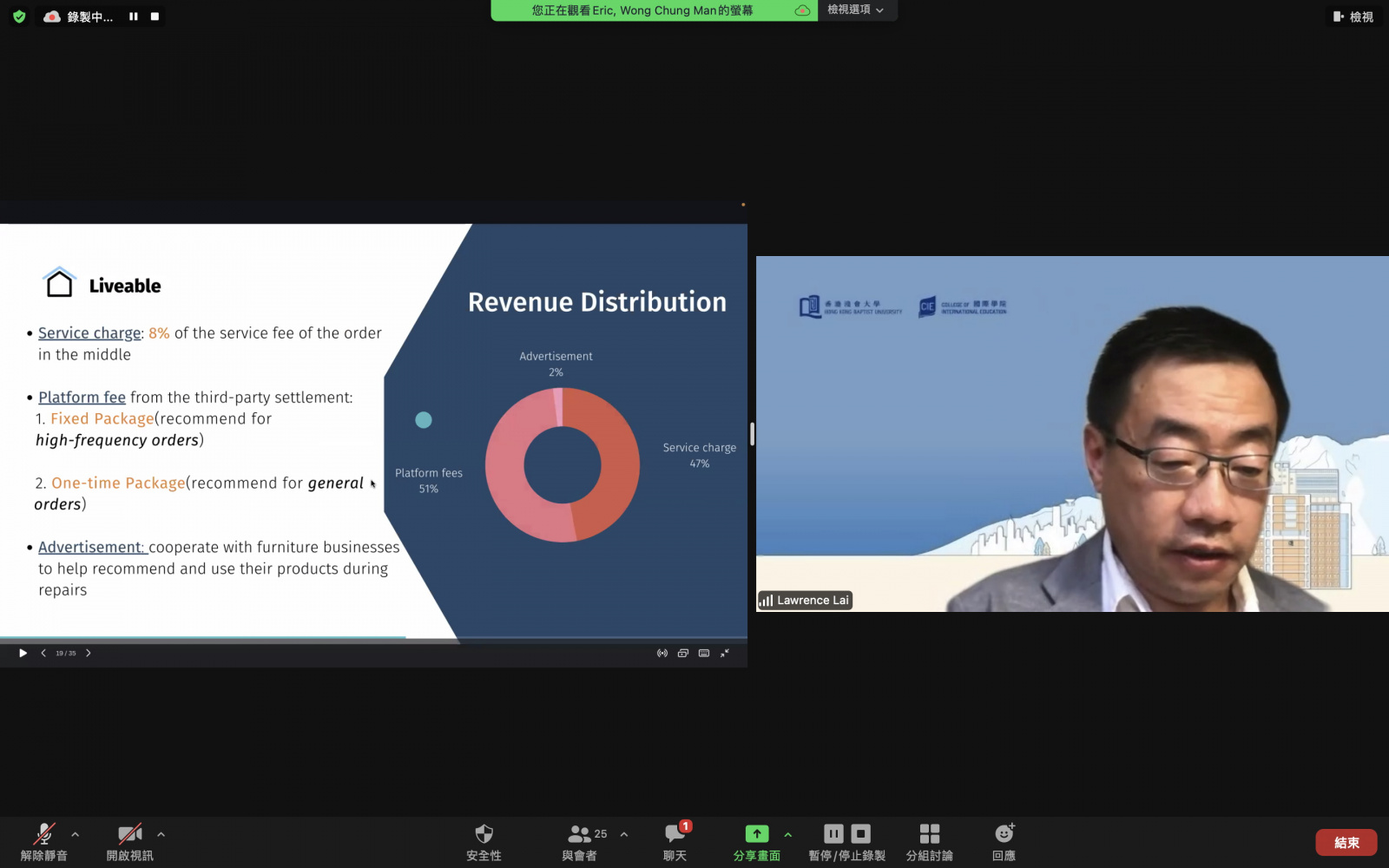Open the 檢視選項 view options dropdown
Viewport: 1389px width, 868px height.
(856, 10)
